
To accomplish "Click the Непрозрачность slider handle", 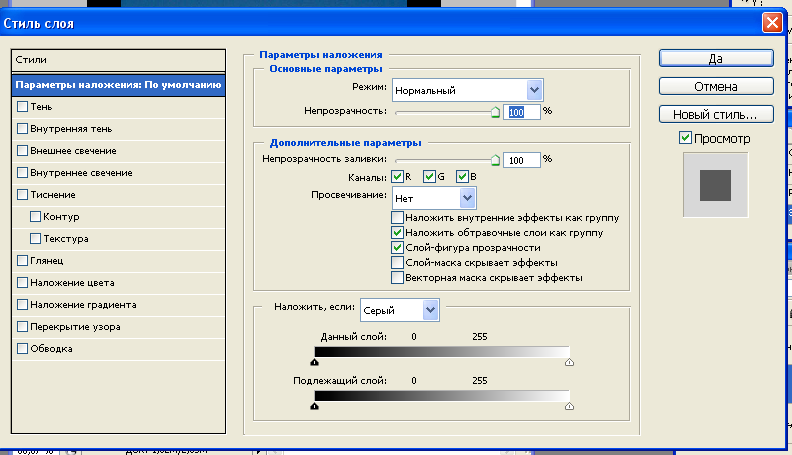I will pyautogui.click(x=496, y=113).
